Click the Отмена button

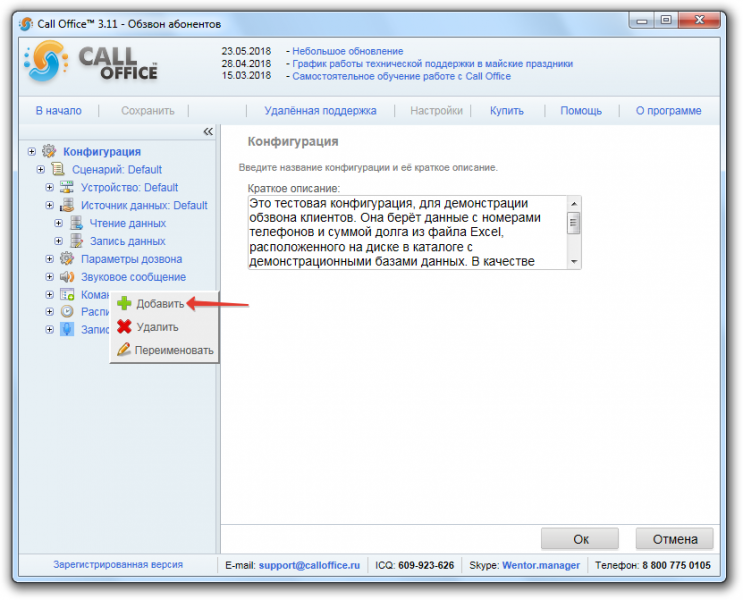click(x=674, y=539)
